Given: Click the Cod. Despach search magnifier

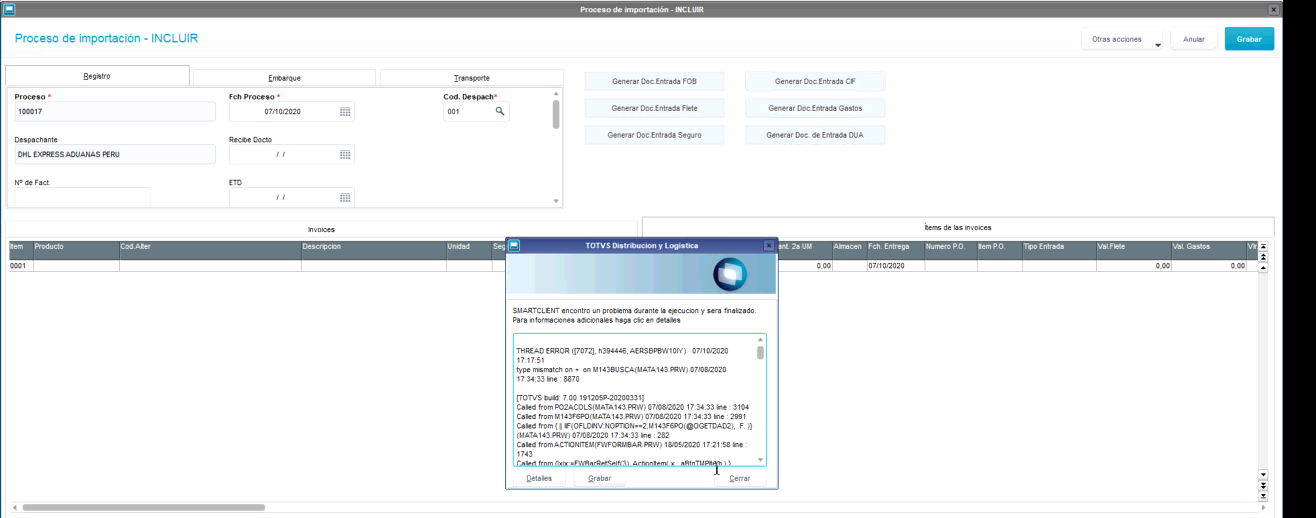Looking at the screenshot, I should [500, 112].
